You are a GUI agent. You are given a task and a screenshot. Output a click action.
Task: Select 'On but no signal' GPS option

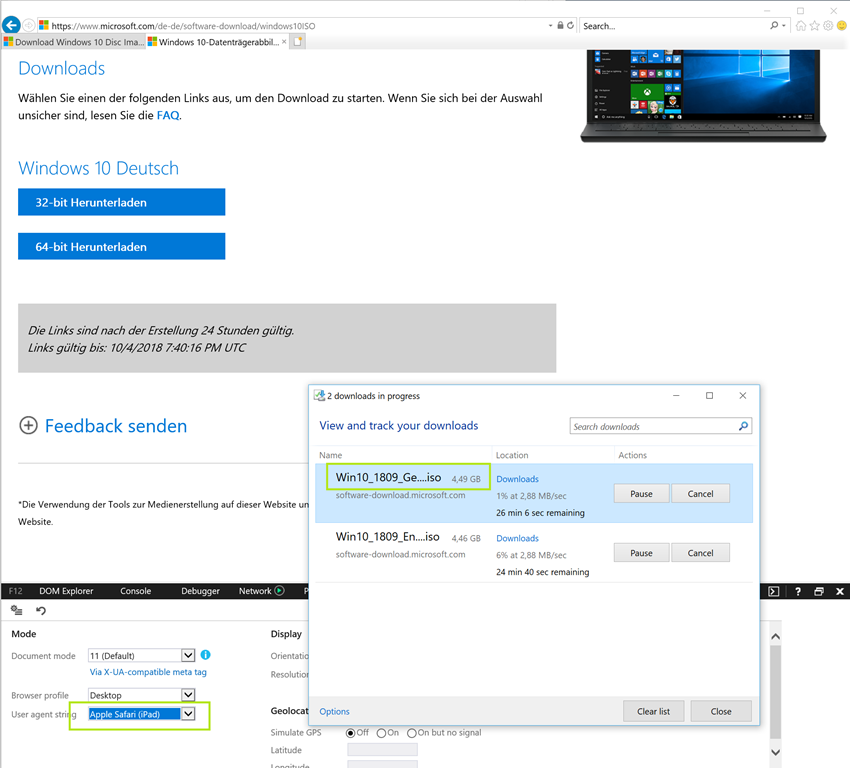(x=411, y=733)
